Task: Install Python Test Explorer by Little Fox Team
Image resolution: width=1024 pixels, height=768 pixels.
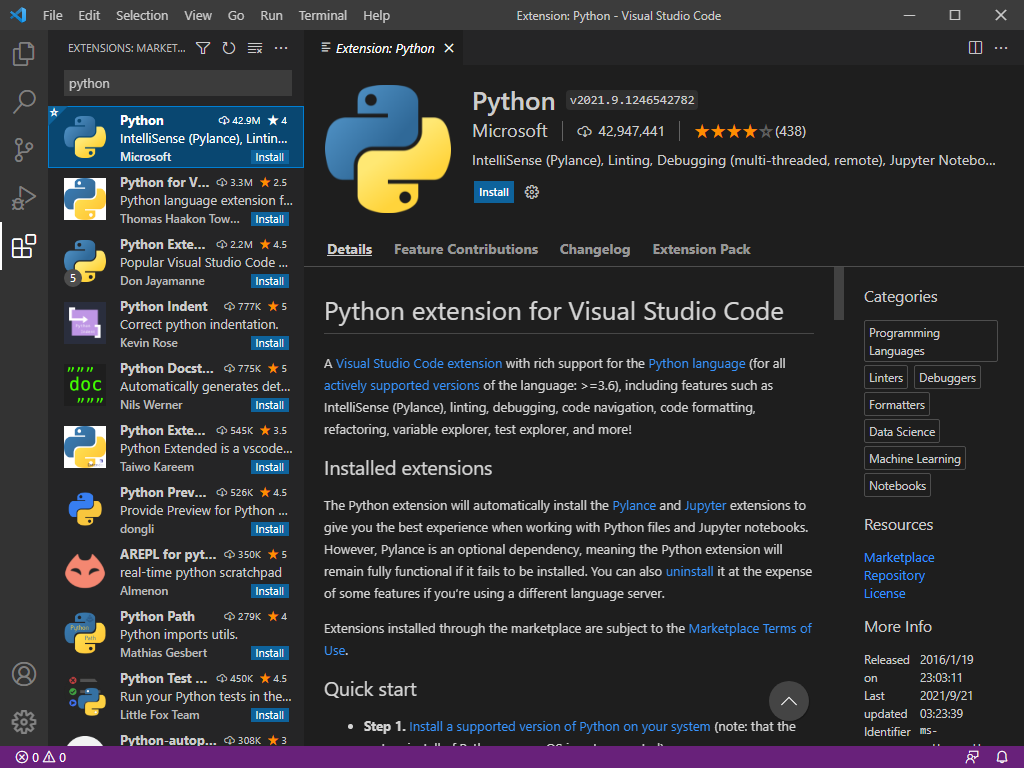Action: coord(270,716)
